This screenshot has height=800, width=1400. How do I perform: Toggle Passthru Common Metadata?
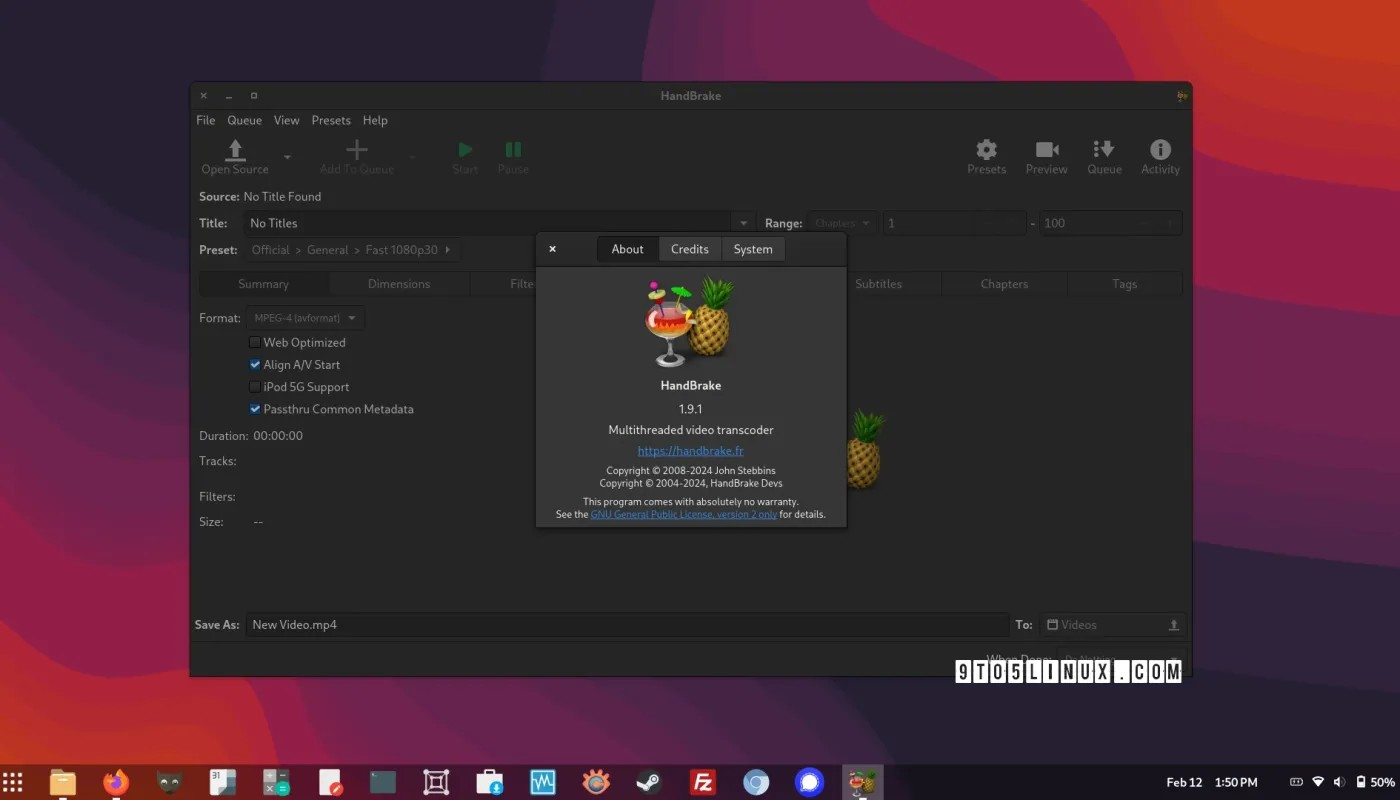pos(255,409)
